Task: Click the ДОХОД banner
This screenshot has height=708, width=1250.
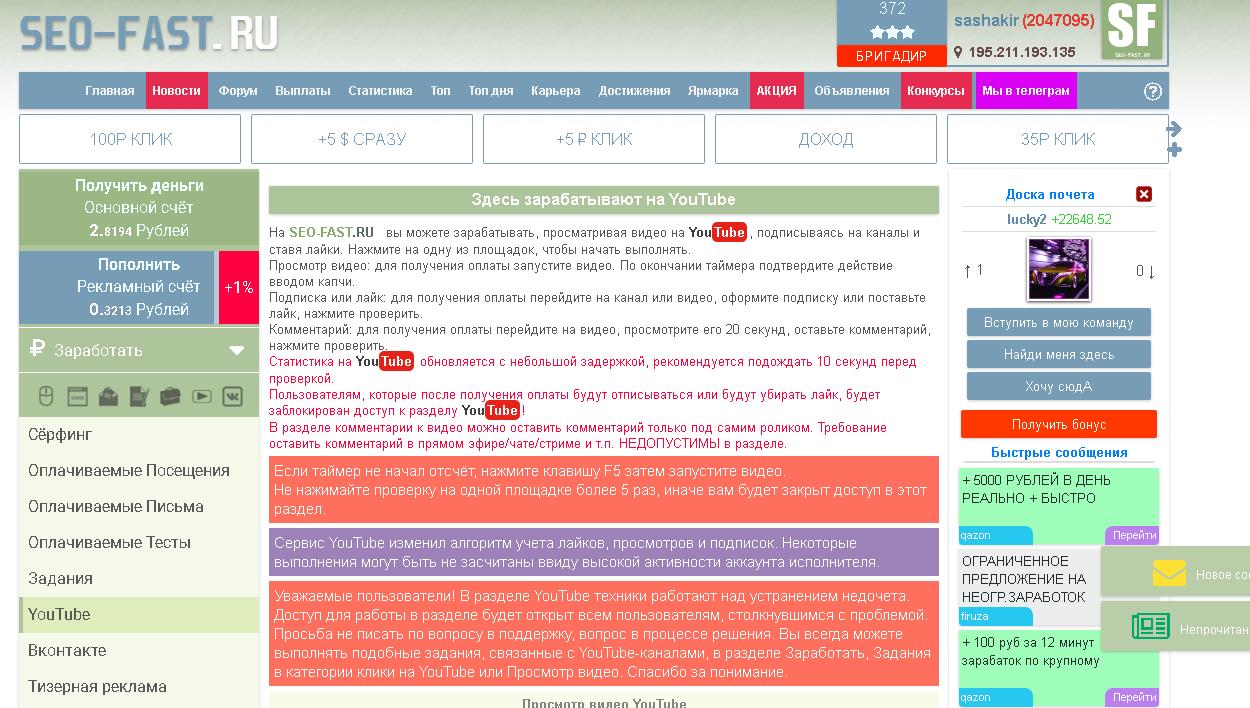Action: [826, 139]
